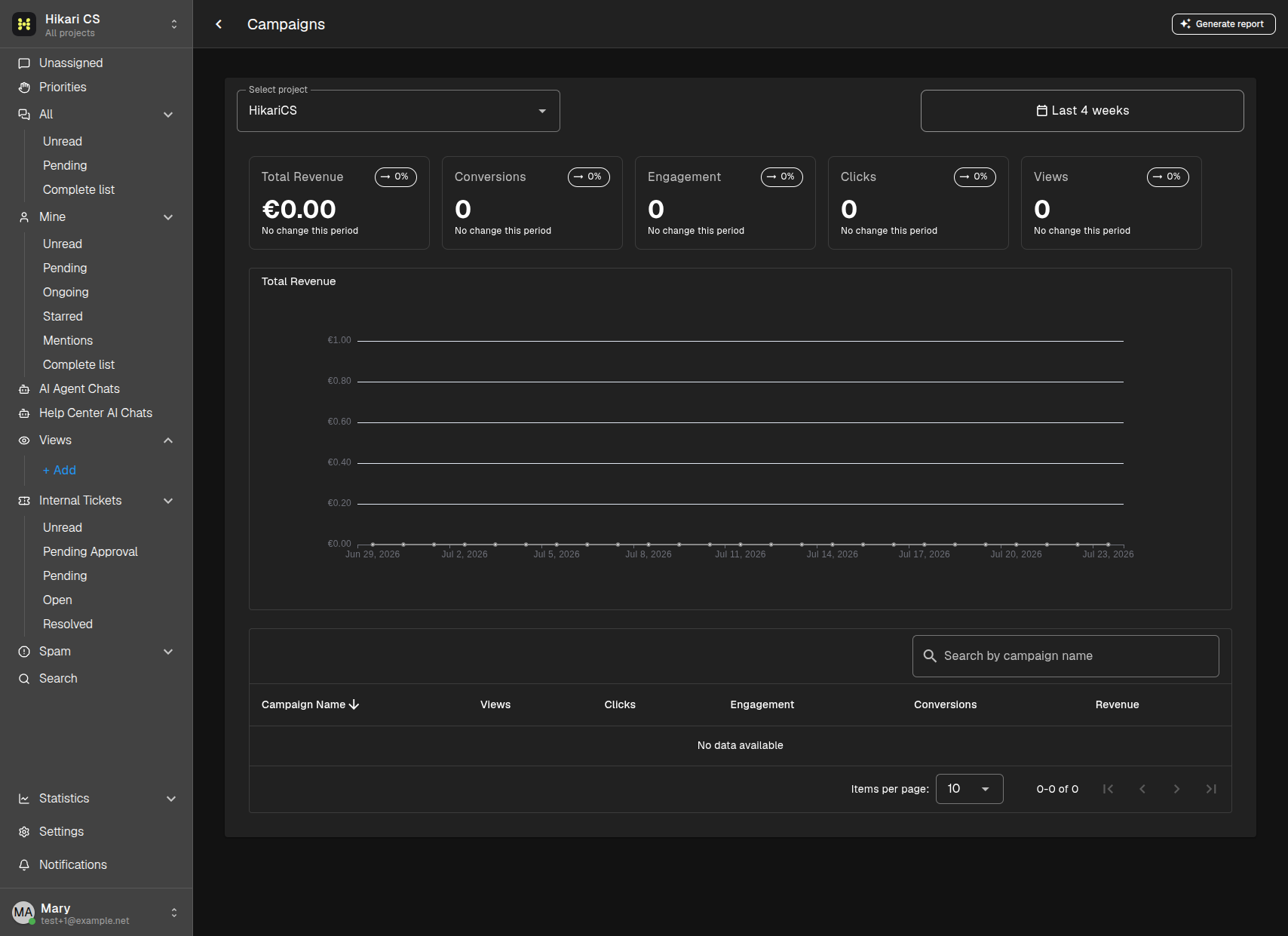
Task: Open Starred conversations
Action: (x=63, y=317)
